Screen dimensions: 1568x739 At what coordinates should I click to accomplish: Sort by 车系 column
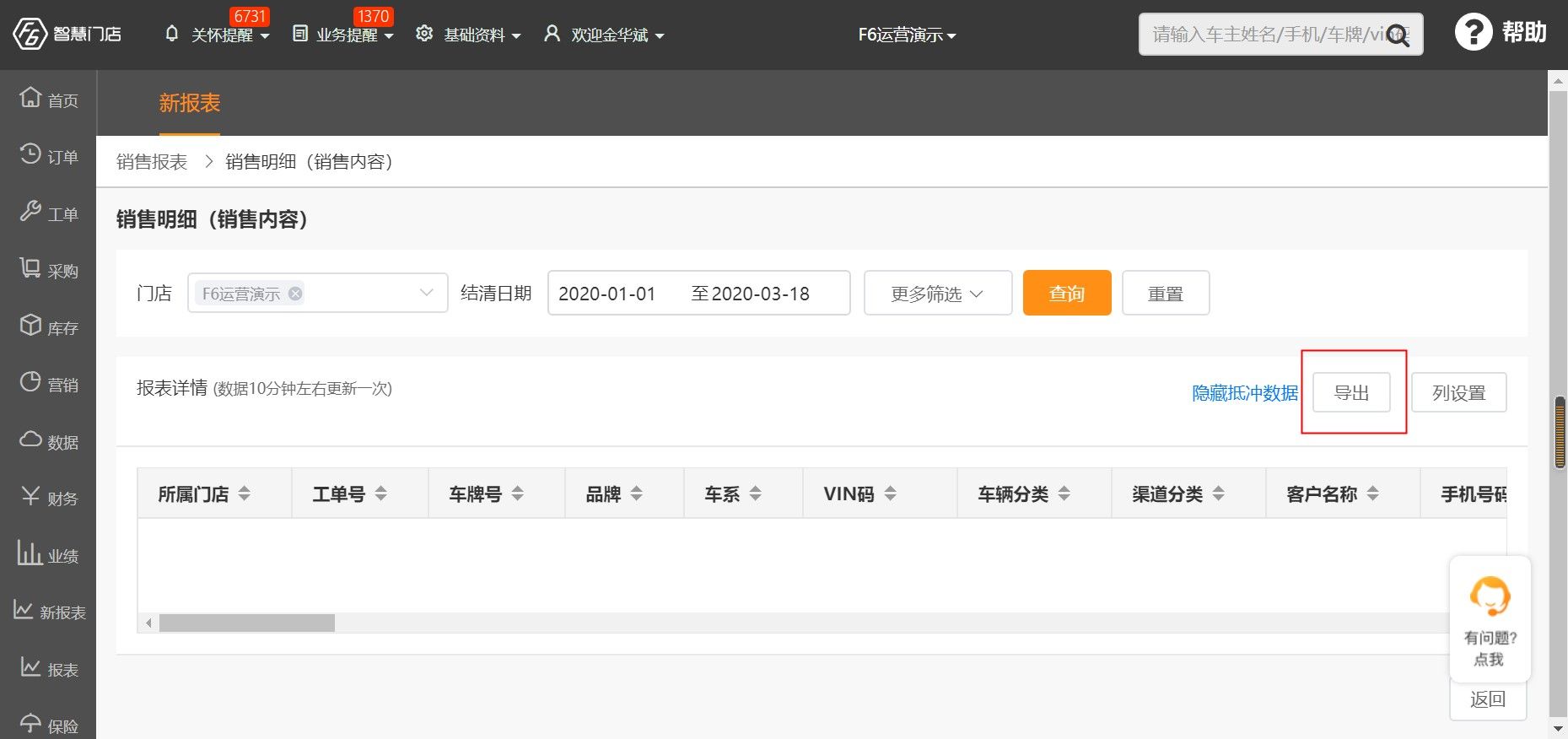point(755,494)
